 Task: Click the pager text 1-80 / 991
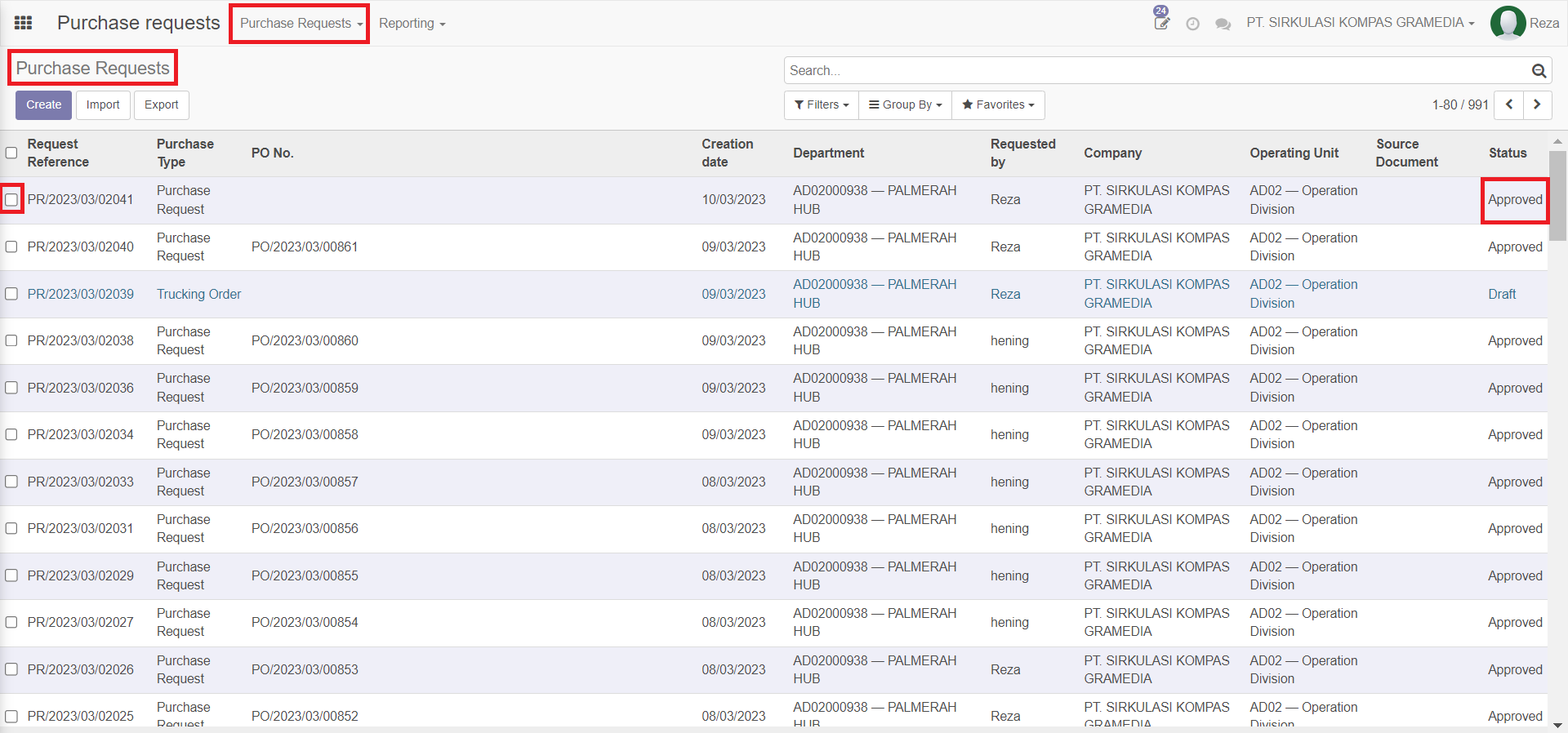click(1460, 104)
